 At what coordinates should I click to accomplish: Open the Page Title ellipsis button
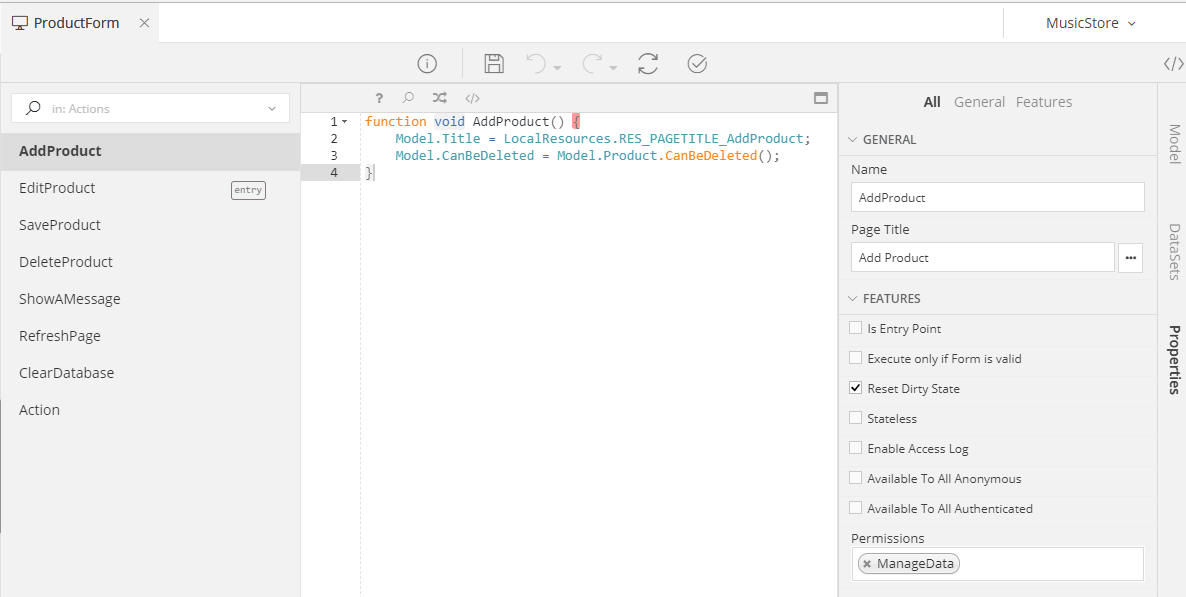(1131, 258)
